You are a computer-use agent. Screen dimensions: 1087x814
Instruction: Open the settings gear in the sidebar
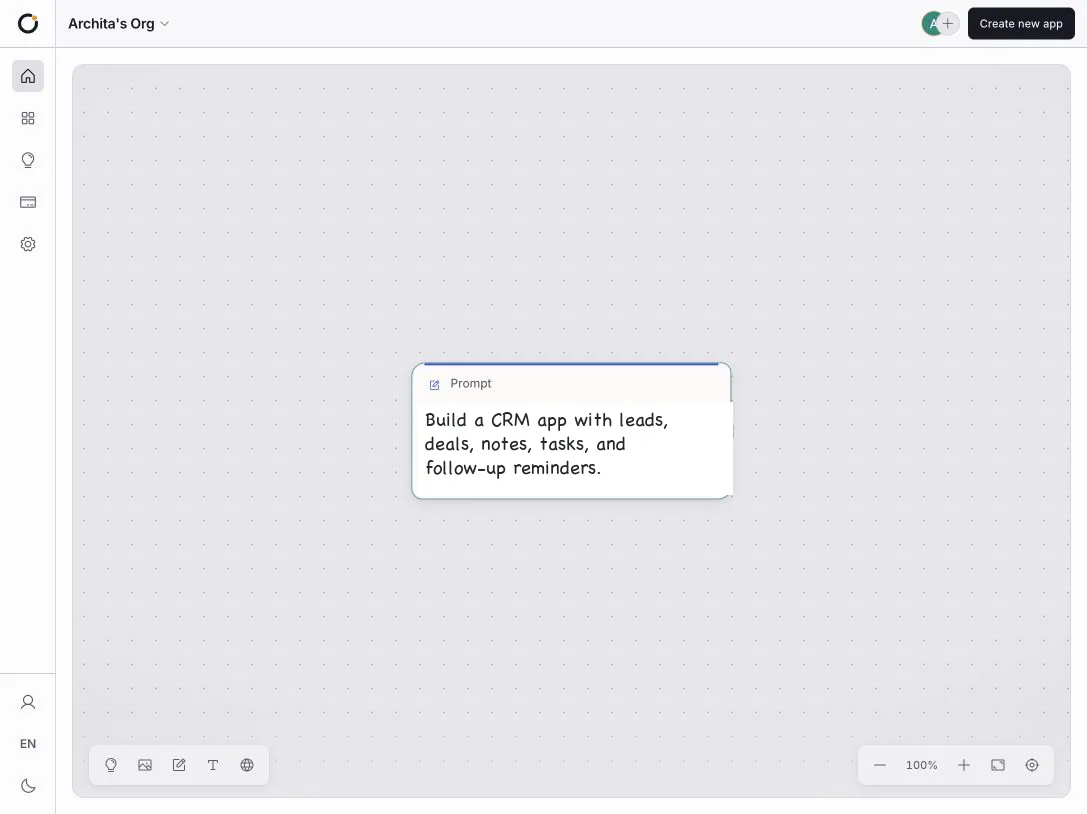[28, 244]
